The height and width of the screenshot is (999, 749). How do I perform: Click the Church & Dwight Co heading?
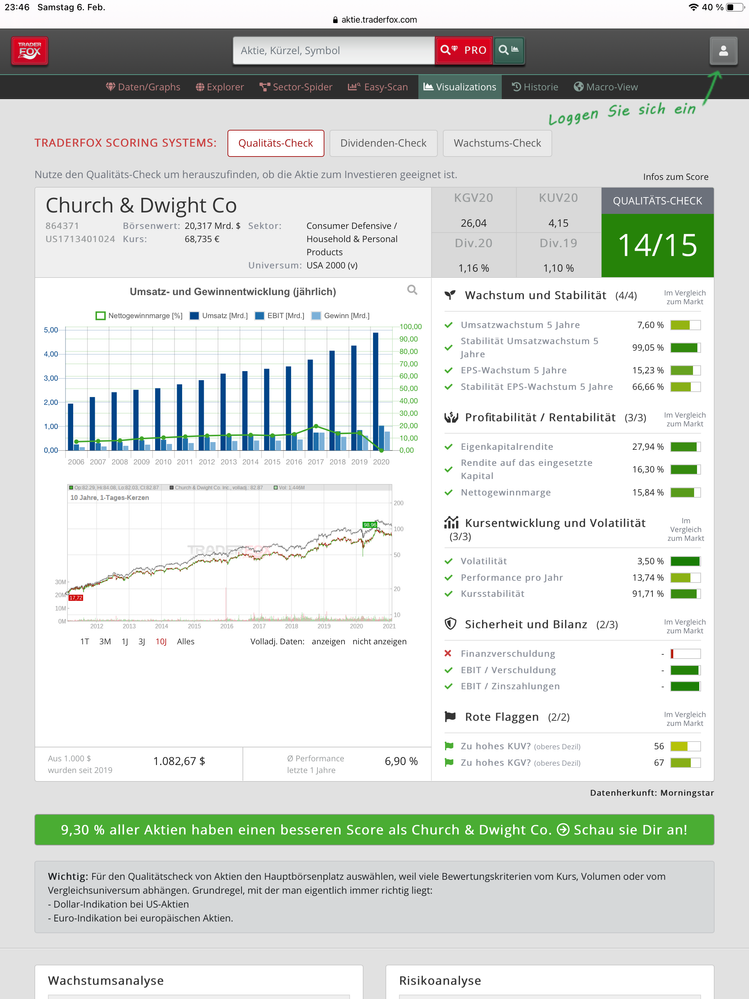(x=141, y=205)
